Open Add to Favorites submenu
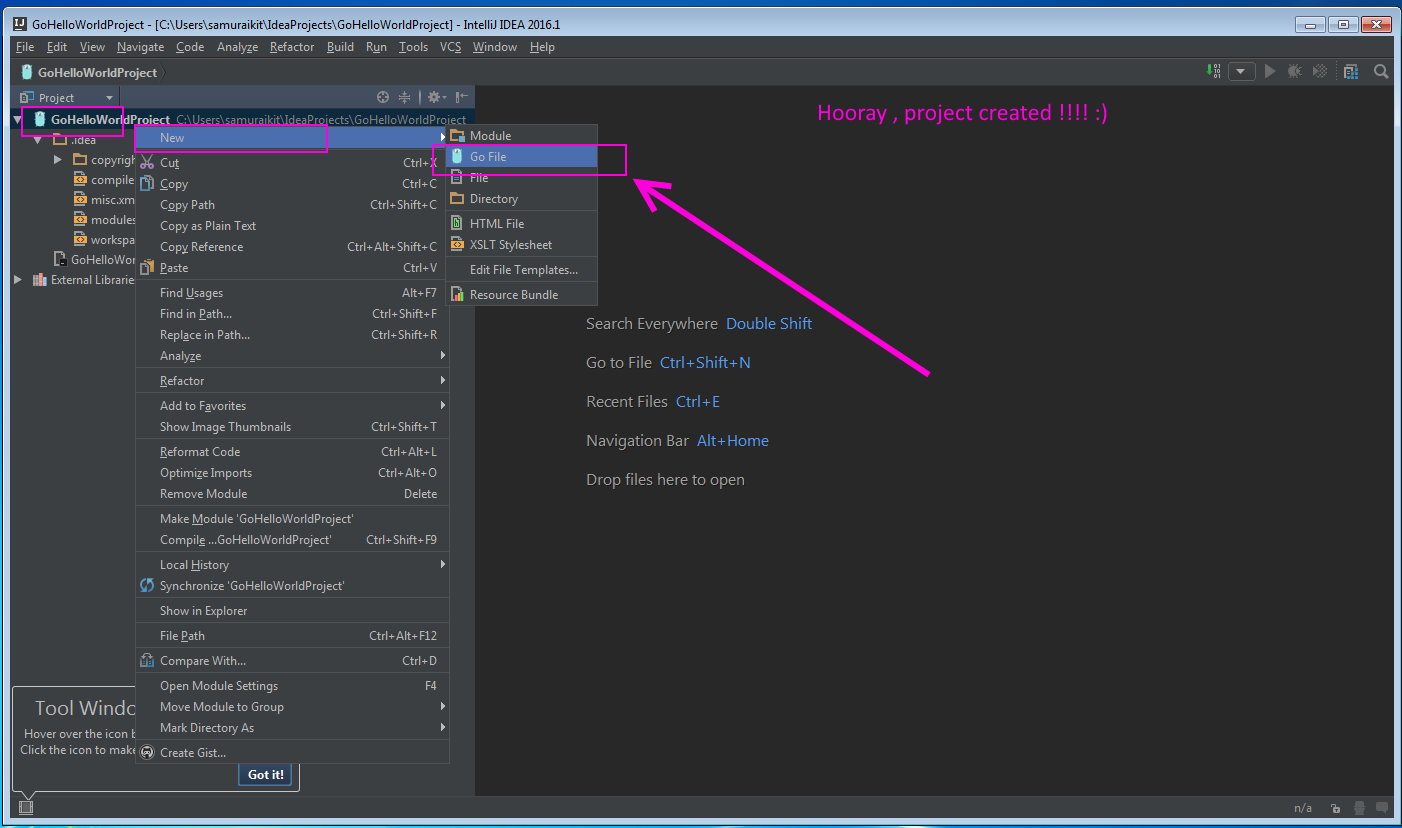The width and height of the screenshot is (1402, 828). (x=292, y=406)
